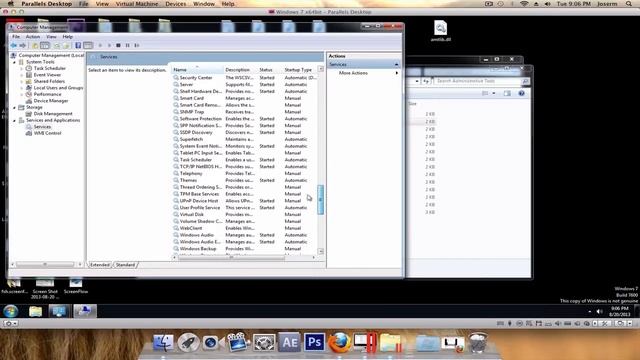Viewport: 640px width, 360px height.
Task: Open the Help menu in Computer Management
Action: [x=68, y=37]
